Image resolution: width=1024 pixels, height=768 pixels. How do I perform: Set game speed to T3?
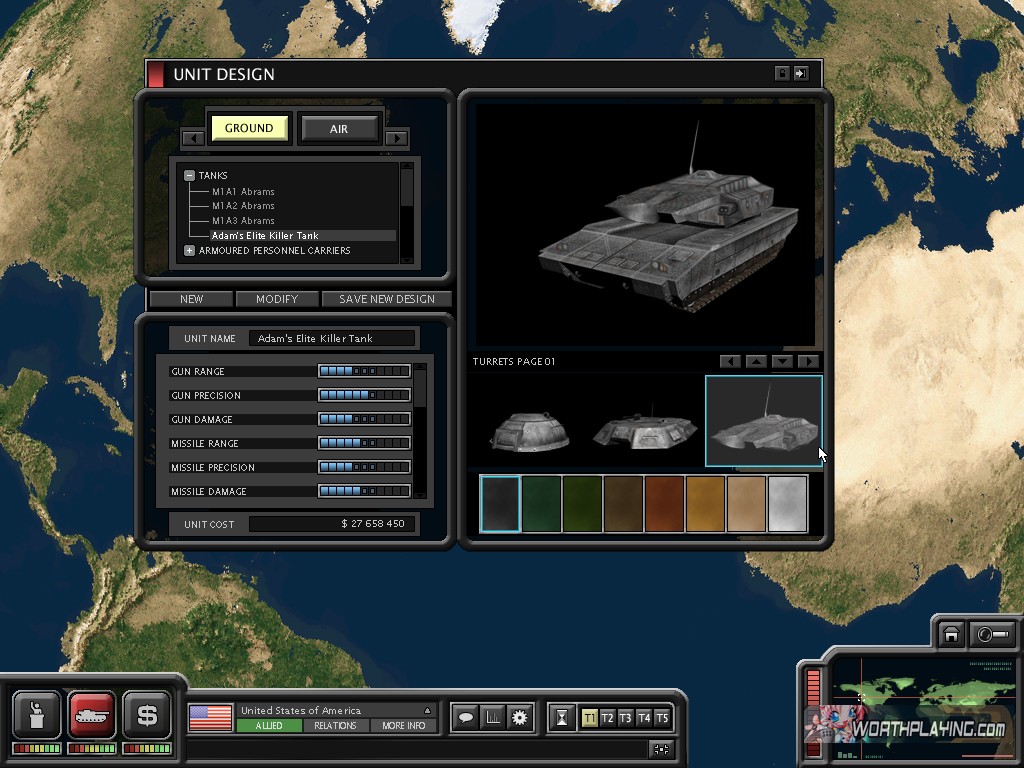625,717
